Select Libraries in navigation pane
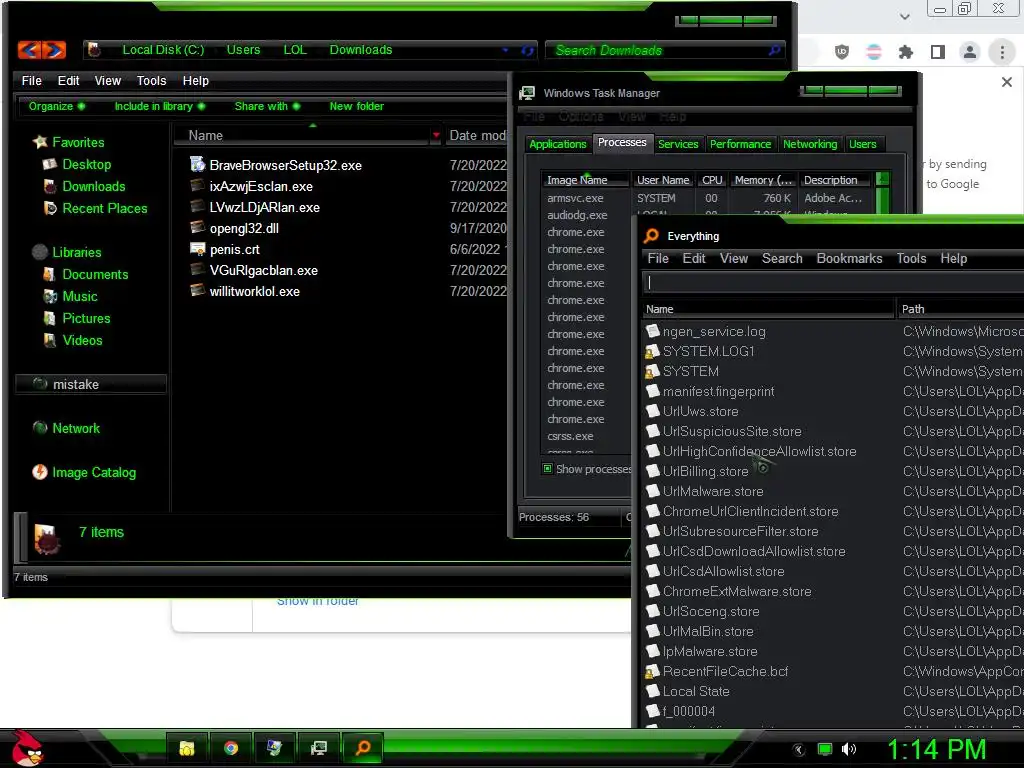The image size is (1024, 768). [x=76, y=252]
